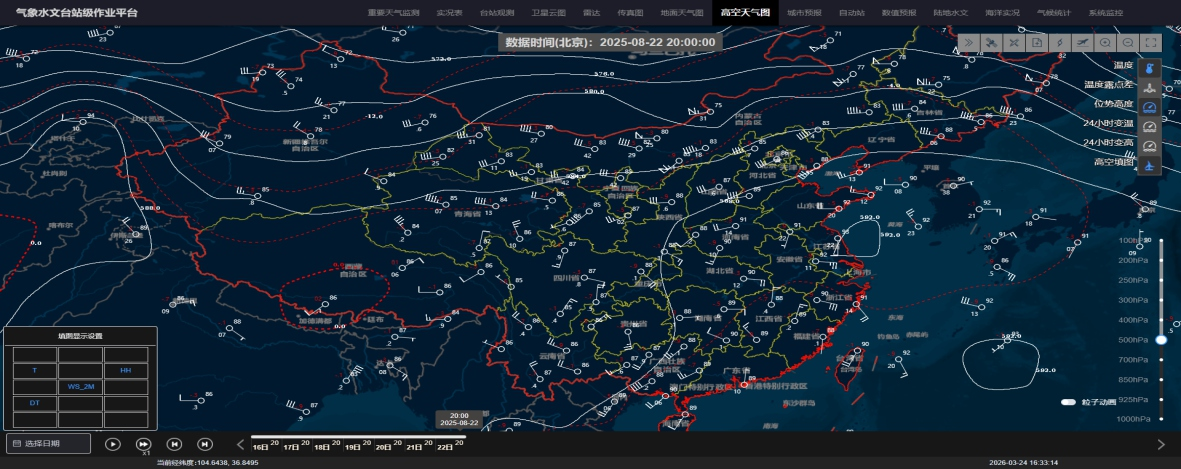Toggle the 位势高度 gauge layer icon

click(1149, 108)
